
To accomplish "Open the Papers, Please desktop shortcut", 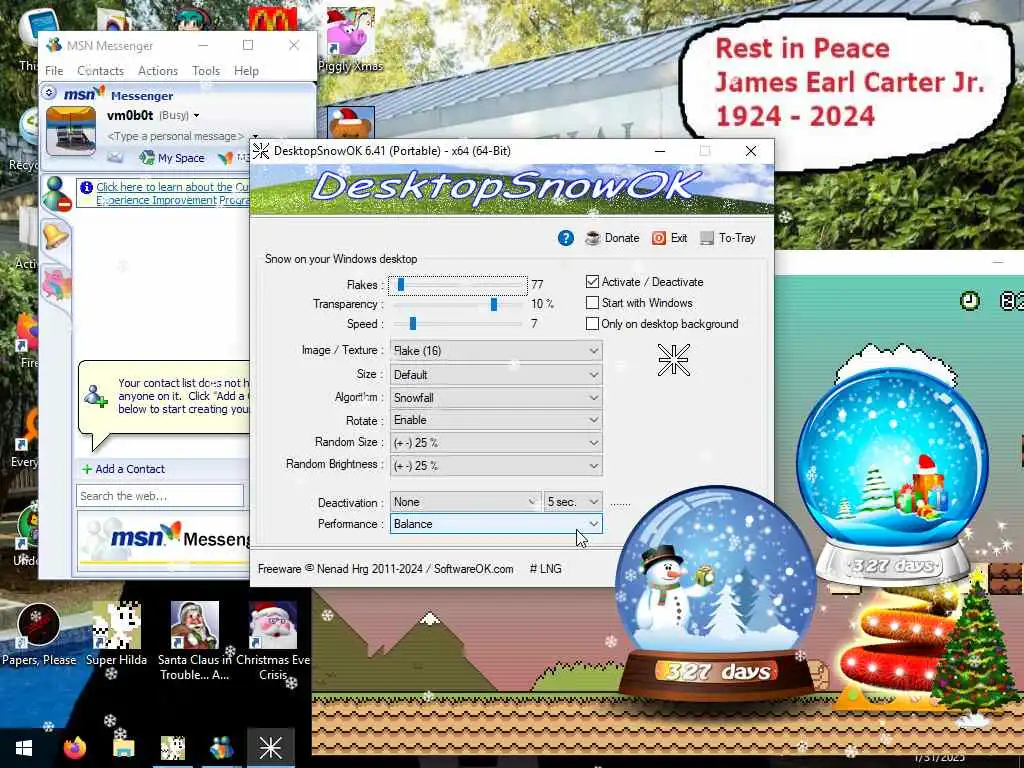I will coord(39,635).
